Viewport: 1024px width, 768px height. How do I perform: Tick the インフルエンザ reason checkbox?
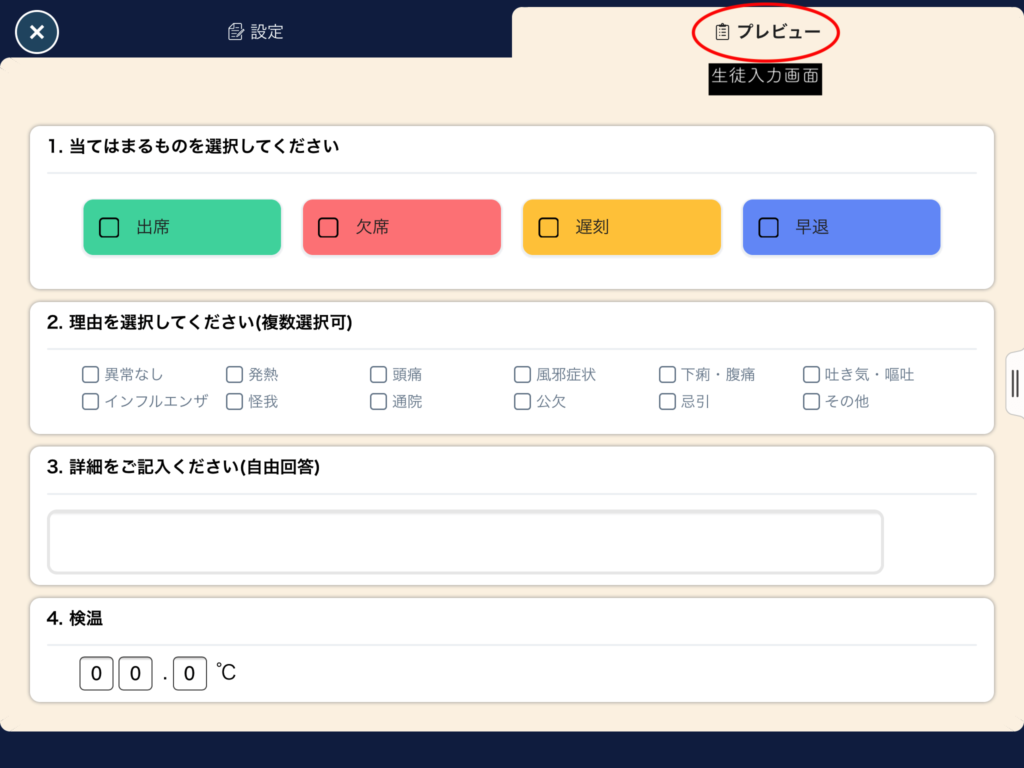click(x=90, y=401)
